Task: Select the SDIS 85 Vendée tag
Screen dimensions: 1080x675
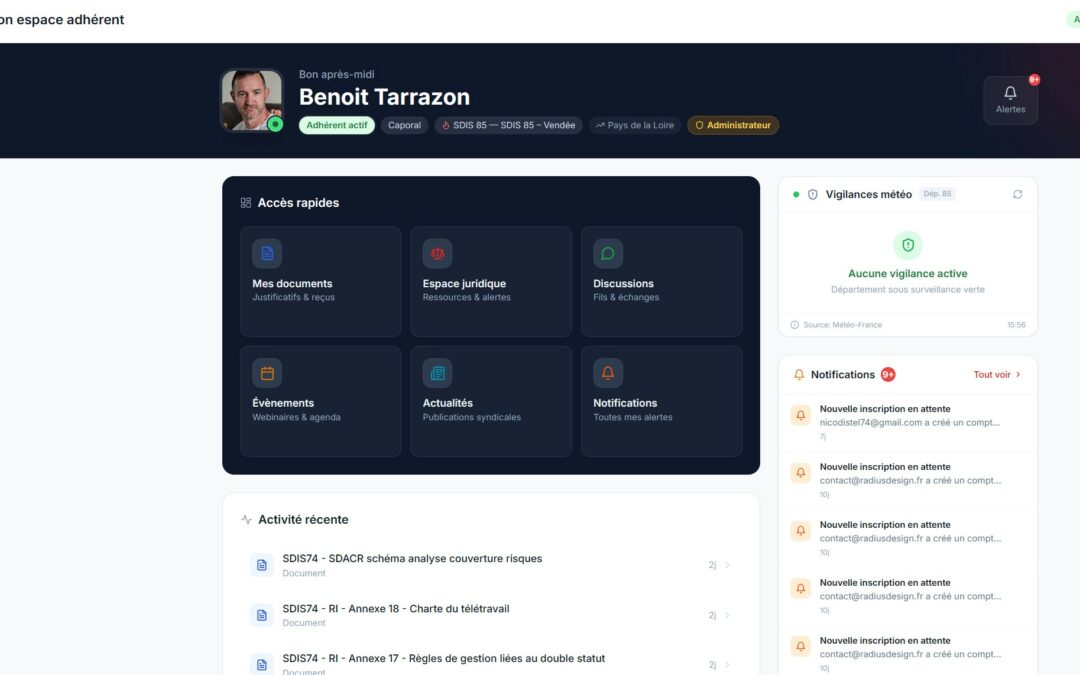Action: pyautogui.click(x=508, y=126)
